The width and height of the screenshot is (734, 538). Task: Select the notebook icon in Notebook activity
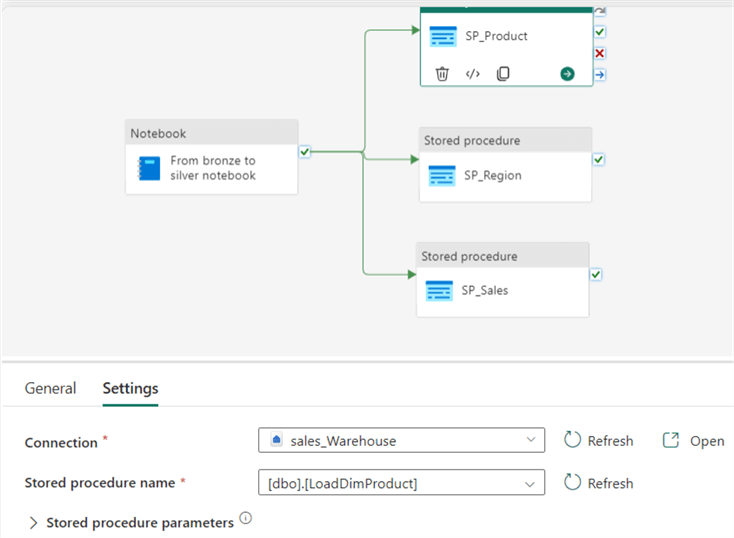point(149,168)
